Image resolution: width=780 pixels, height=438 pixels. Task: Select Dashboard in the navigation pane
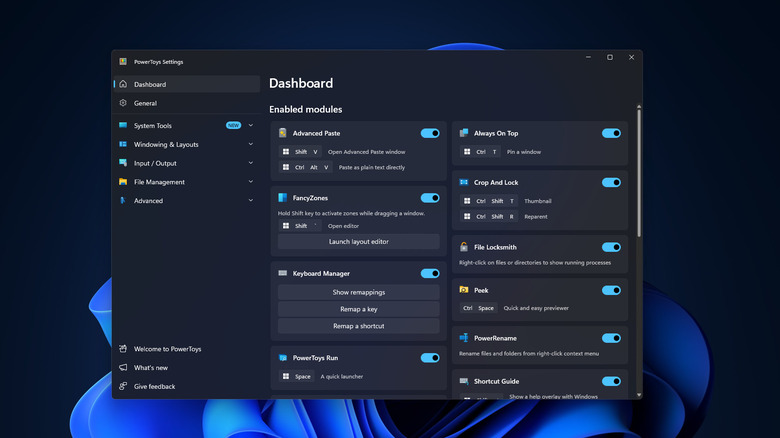point(150,85)
